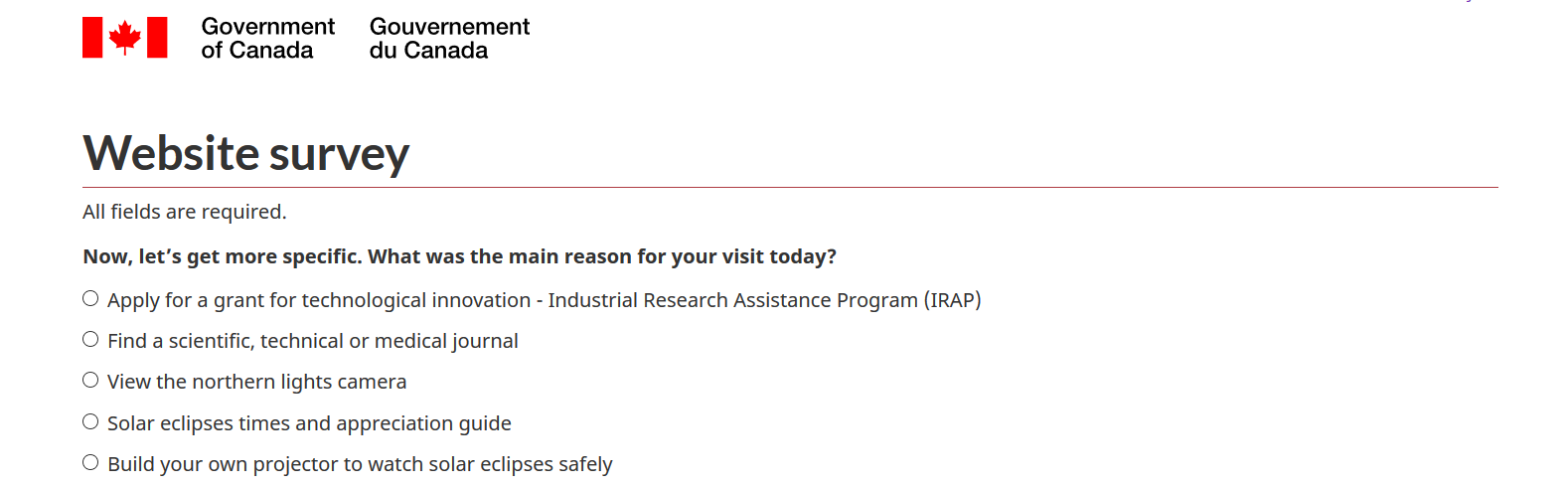This screenshot has width=1568, height=487.
Task: Click the maple leaf in the flag
Action: 125,38
